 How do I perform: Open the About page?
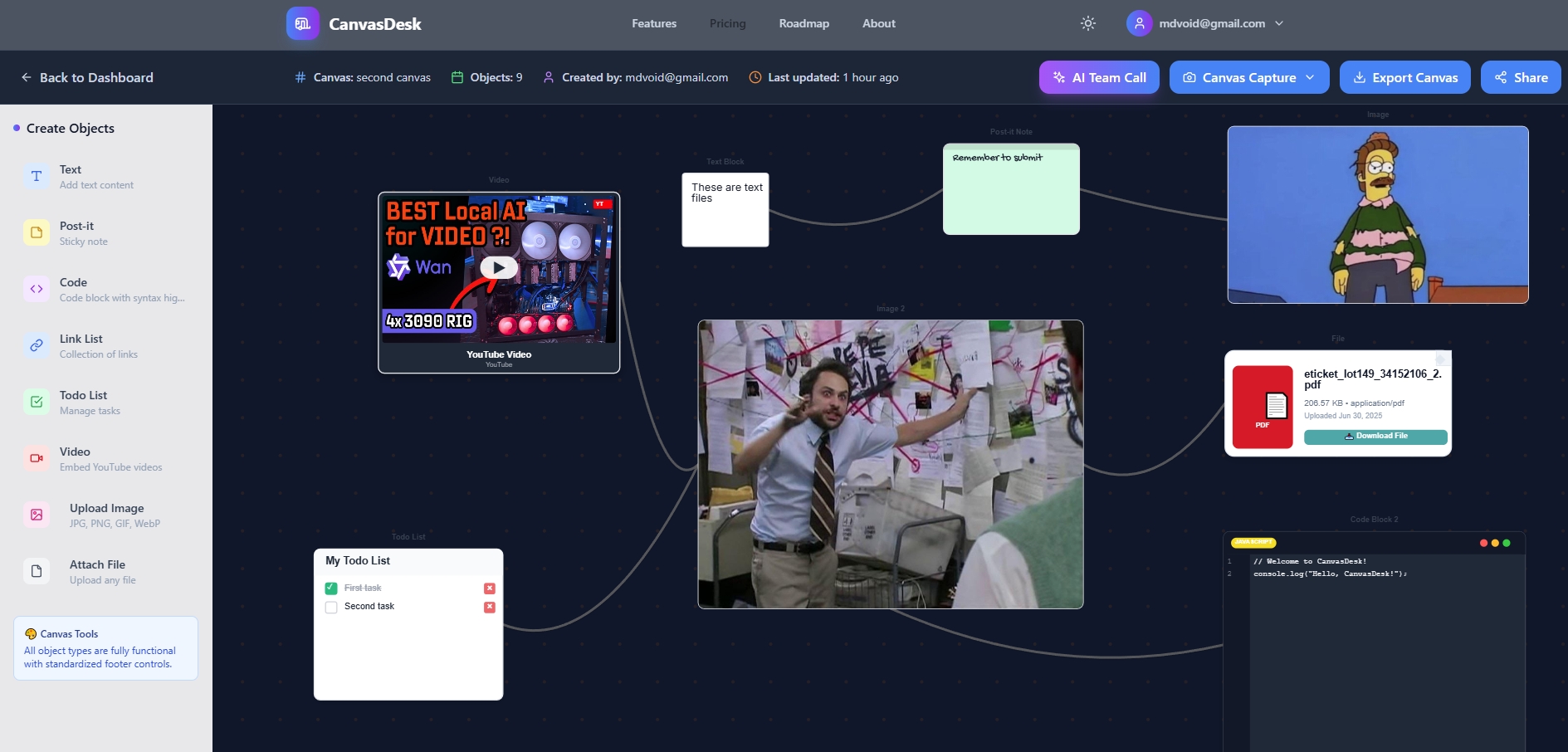pyautogui.click(x=879, y=23)
